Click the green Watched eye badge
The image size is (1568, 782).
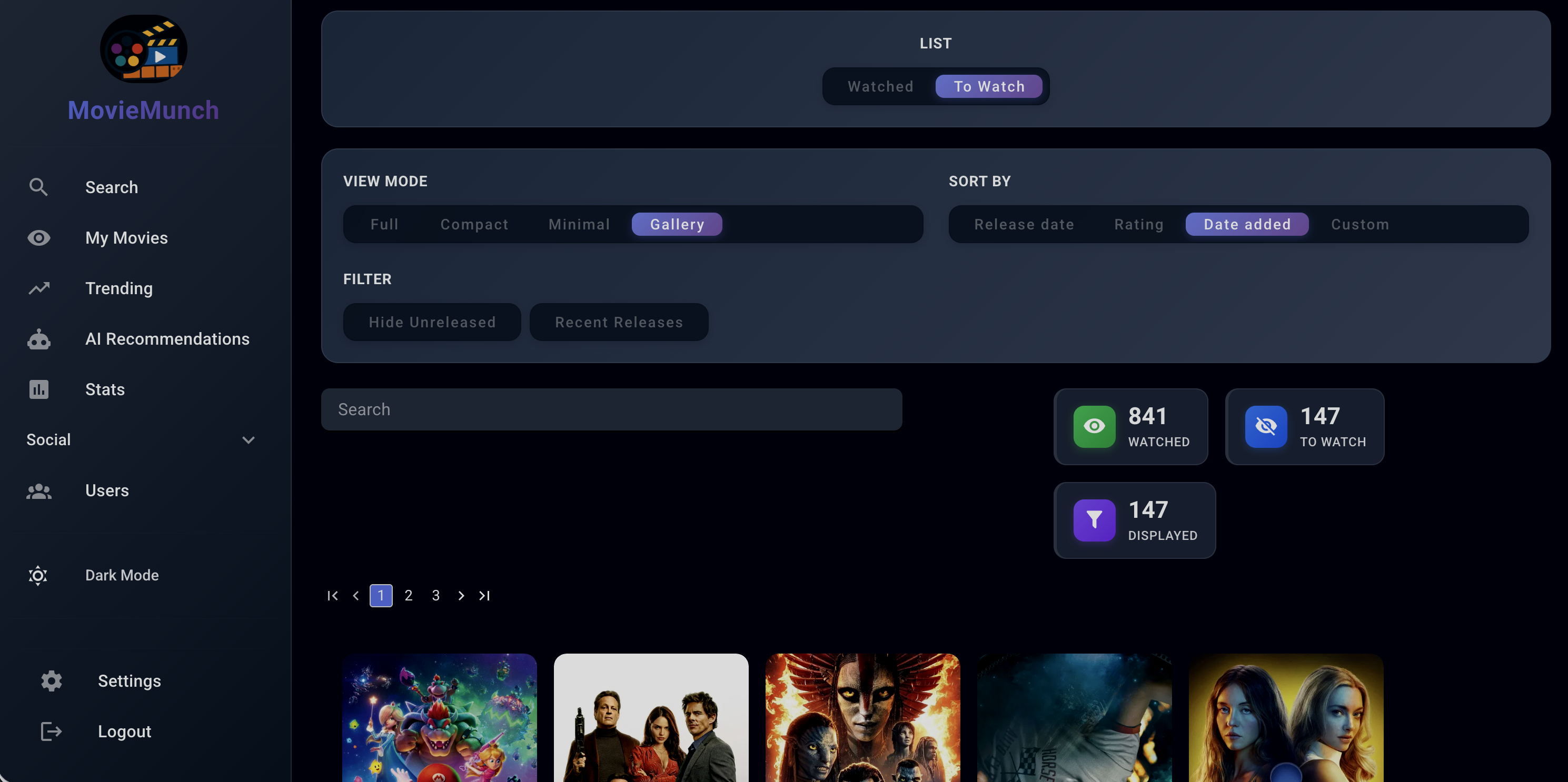coord(1095,426)
